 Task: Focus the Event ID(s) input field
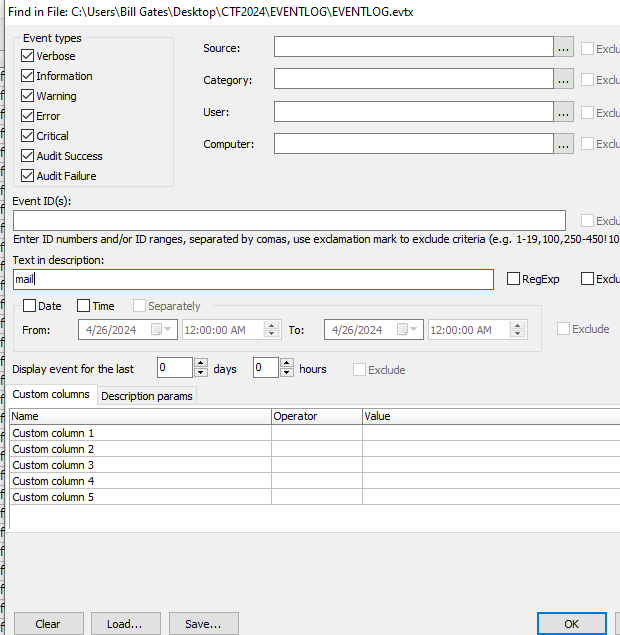pos(289,221)
